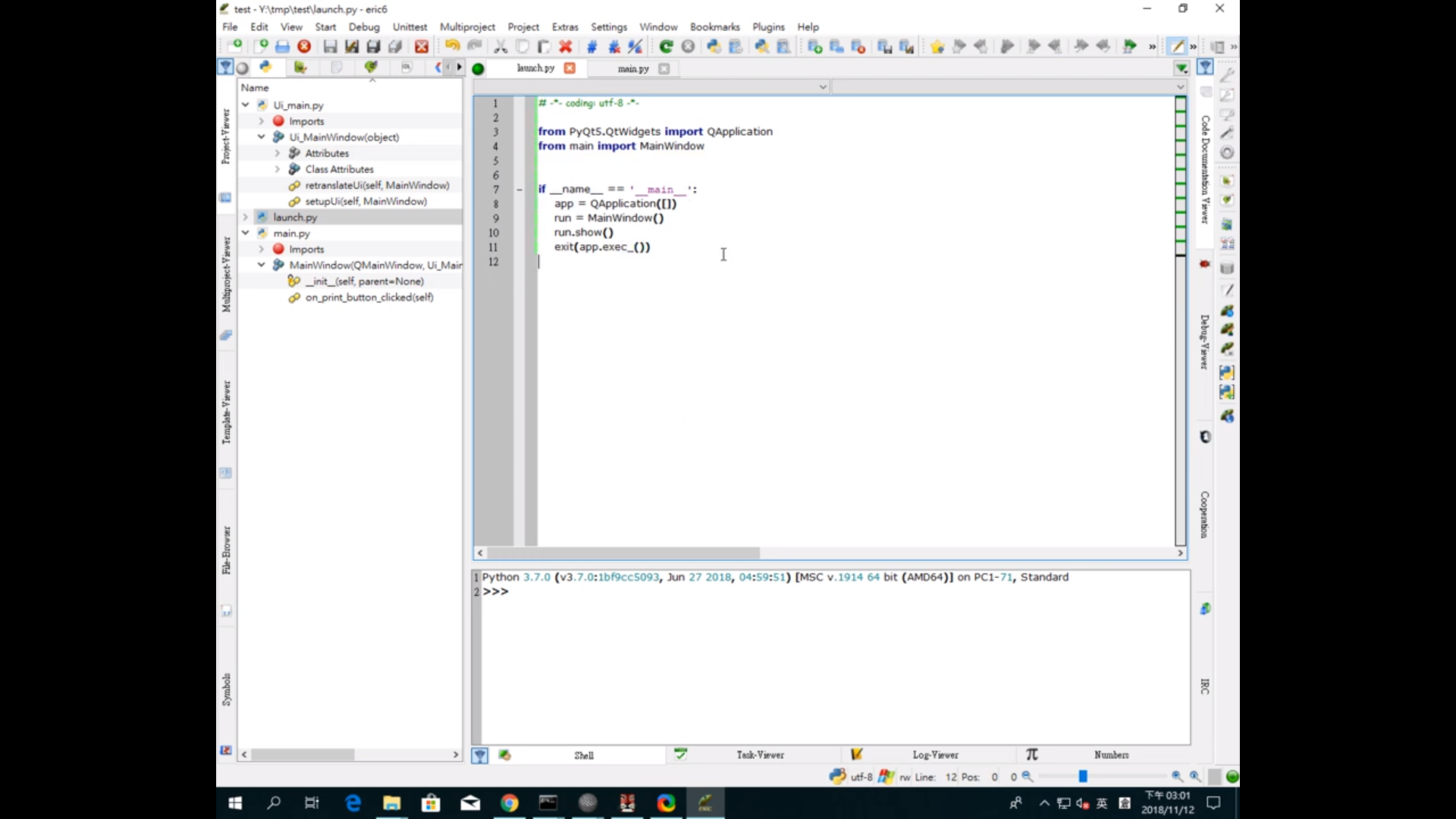Click the project tree horizontal scrollbar

tap(303, 755)
